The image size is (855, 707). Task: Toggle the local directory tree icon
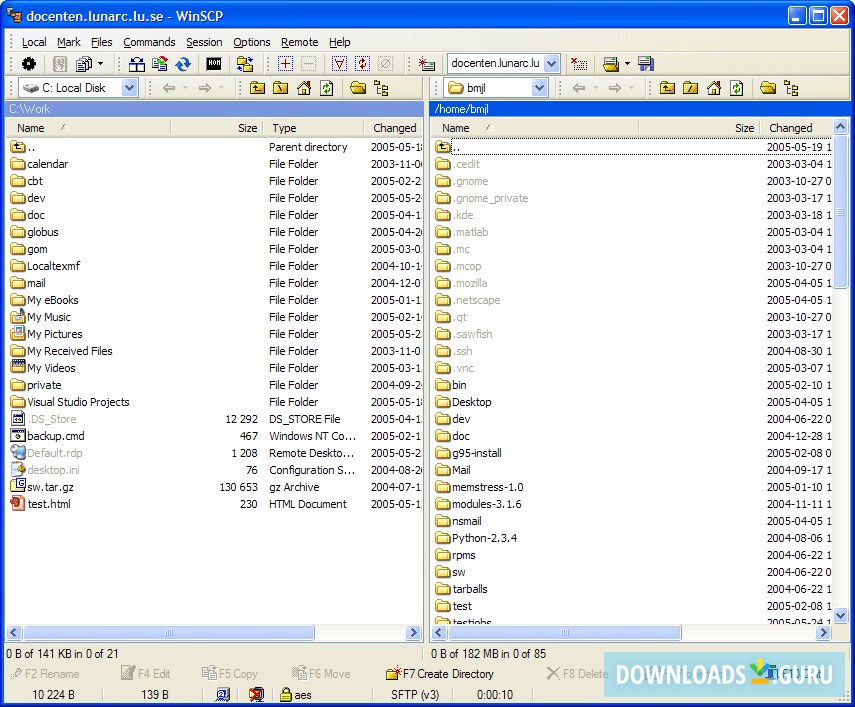click(x=381, y=88)
